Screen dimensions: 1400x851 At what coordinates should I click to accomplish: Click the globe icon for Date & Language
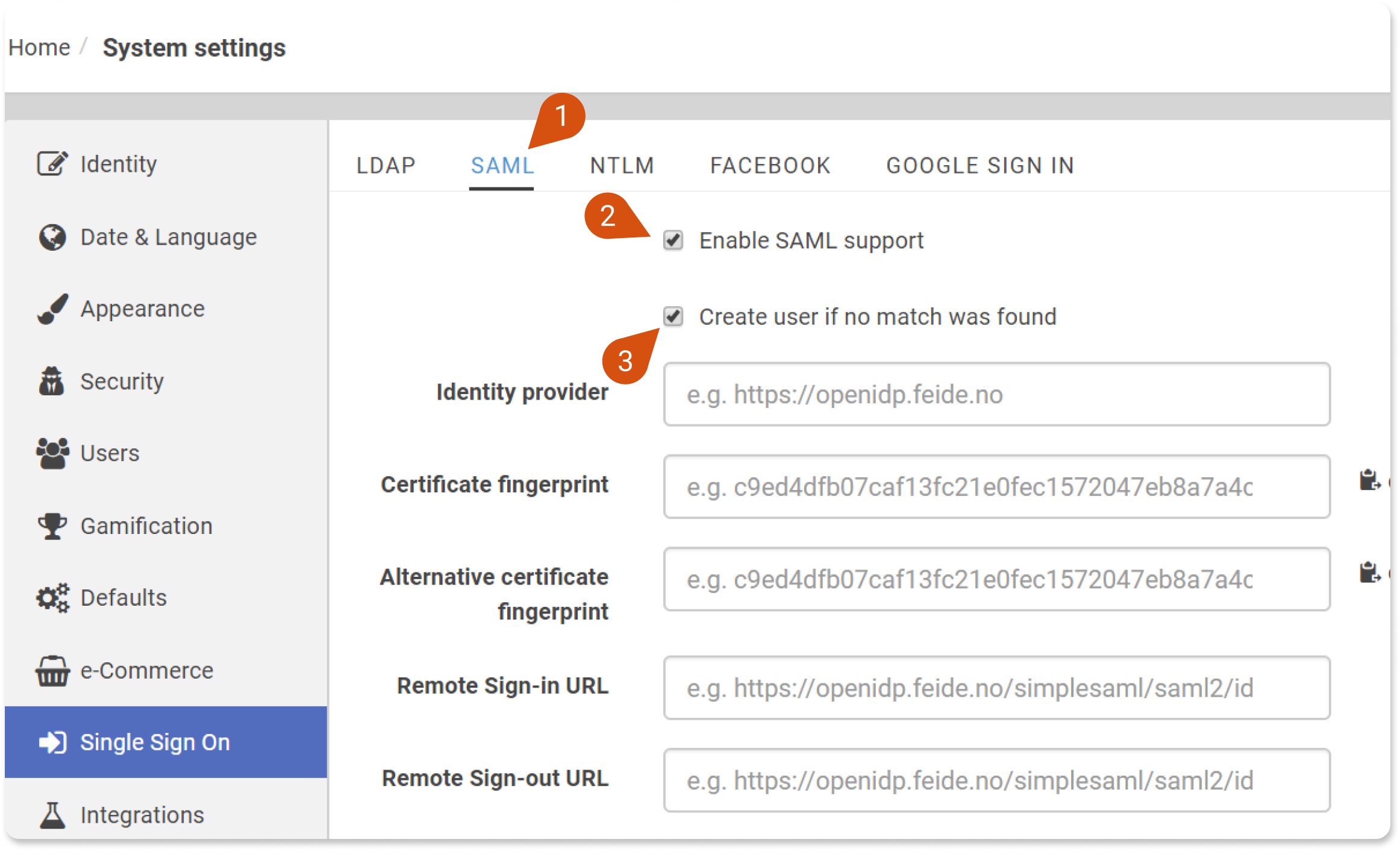click(x=52, y=237)
